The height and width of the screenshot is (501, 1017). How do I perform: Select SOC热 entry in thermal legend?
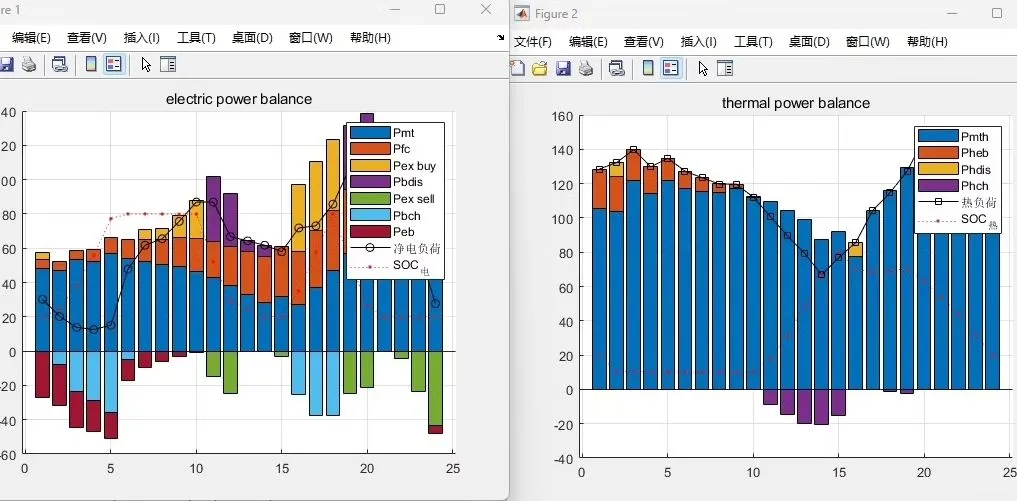979,221
